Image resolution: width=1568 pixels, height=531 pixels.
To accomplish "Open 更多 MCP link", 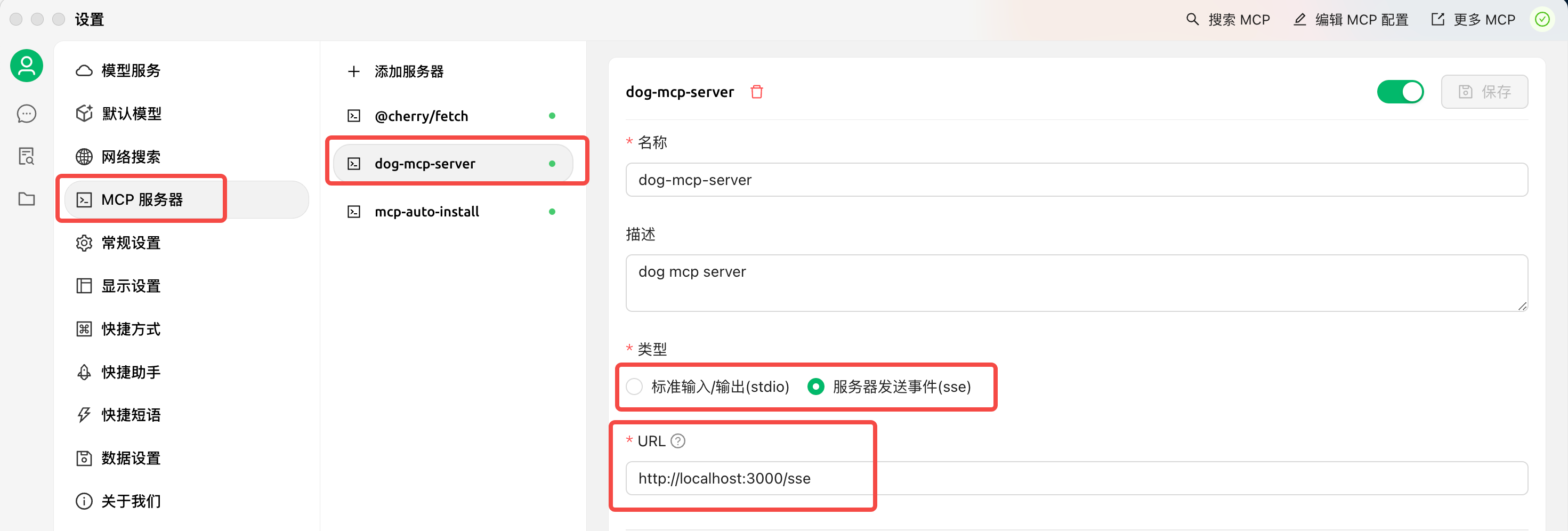I will click(1473, 20).
